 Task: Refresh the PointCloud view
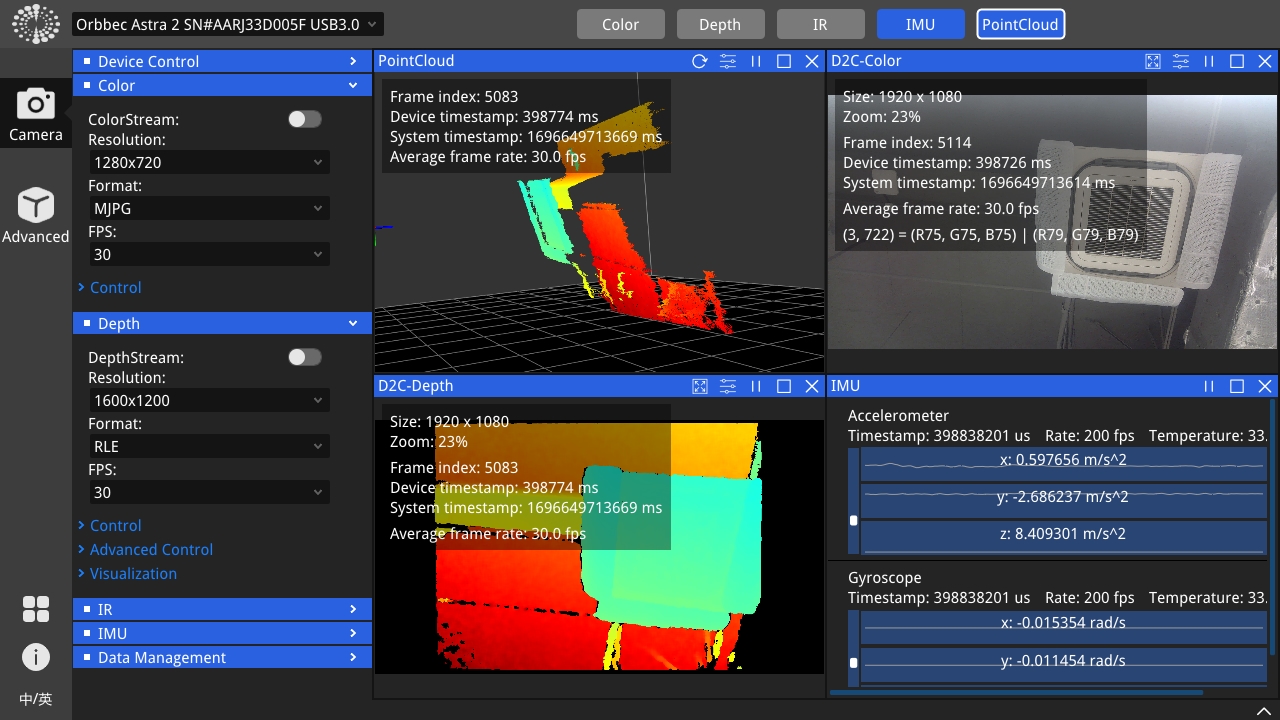pyautogui.click(x=700, y=61)
